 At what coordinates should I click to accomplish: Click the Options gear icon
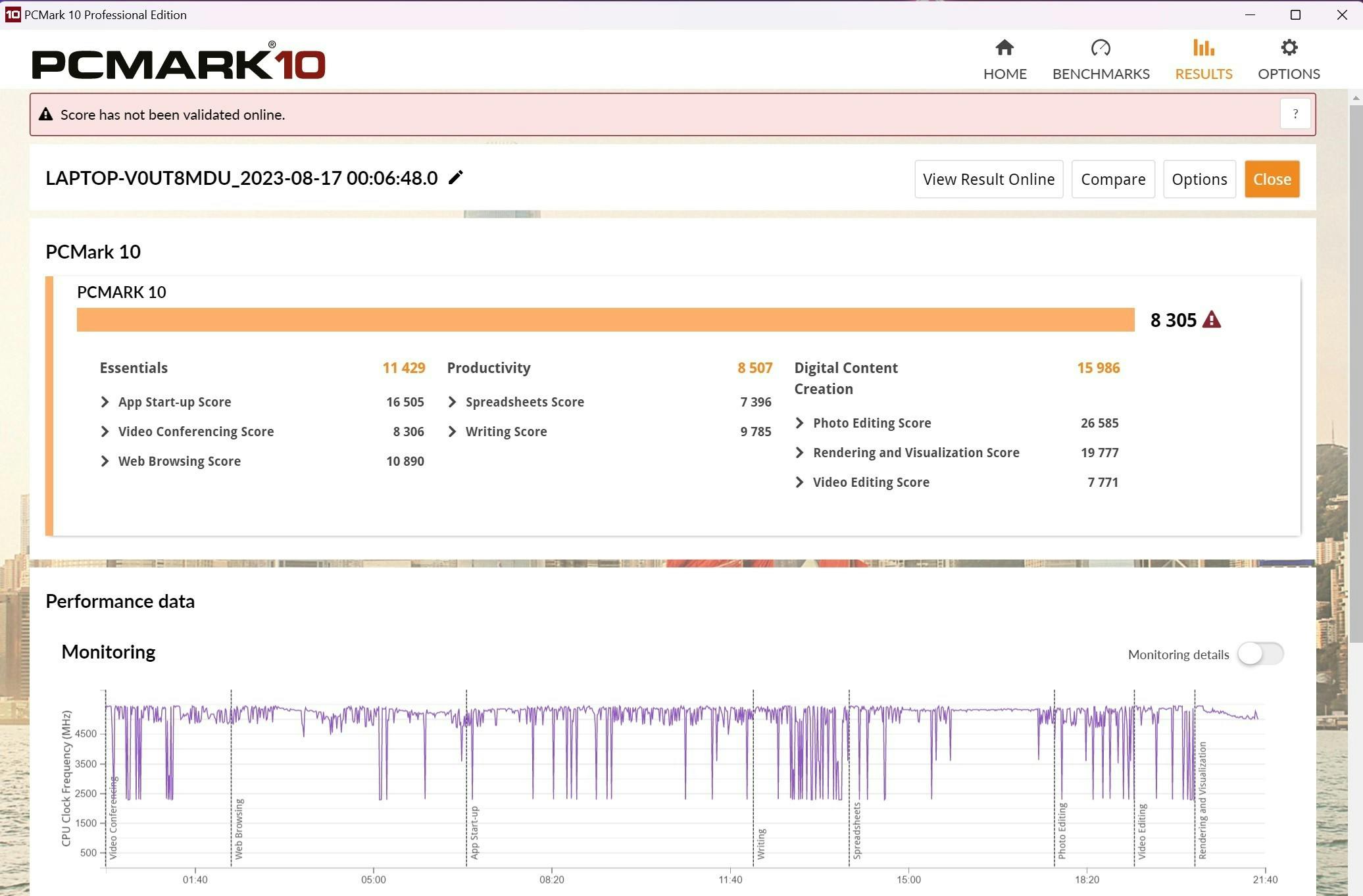[x=1289, y=47]
